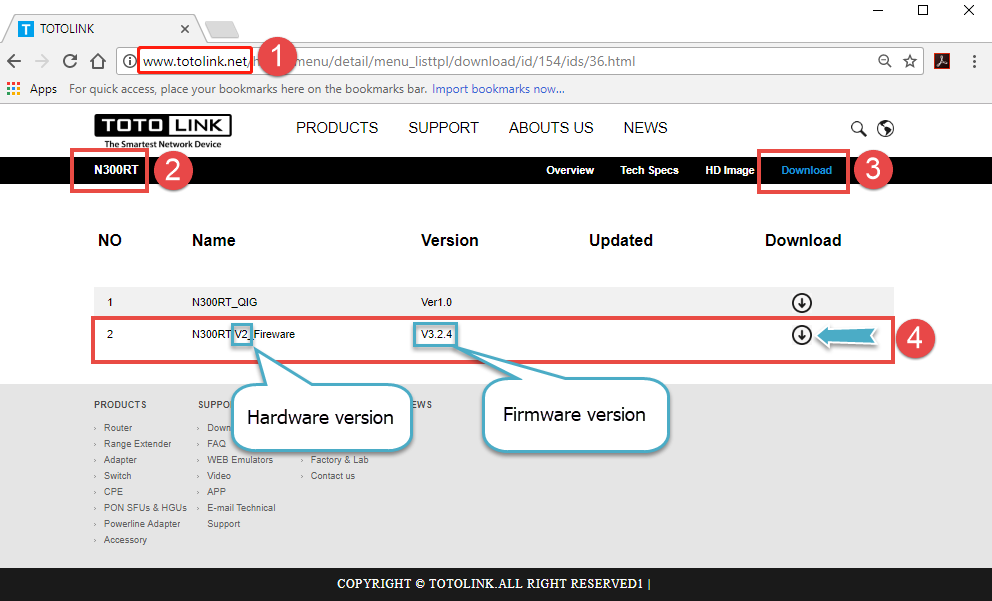The image size is (992, 601).
Task: Open the Chrome three-dot menu
Action: (974, 61)
